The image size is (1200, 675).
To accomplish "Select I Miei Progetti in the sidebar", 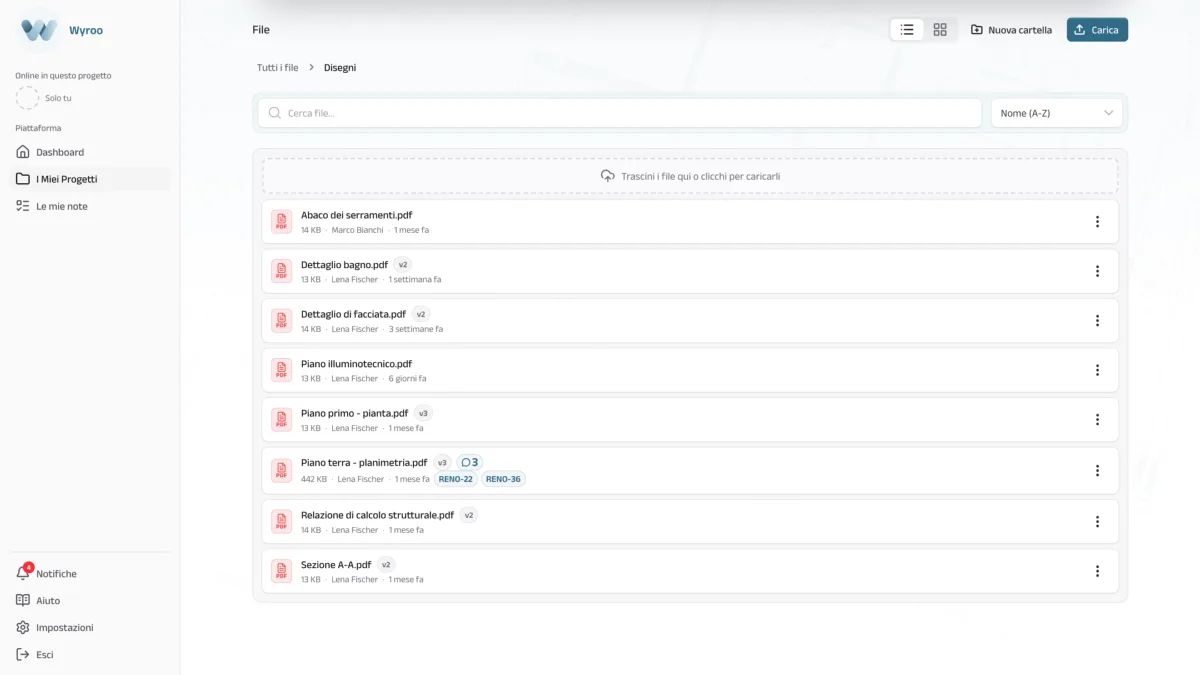I will click(90, 179).
